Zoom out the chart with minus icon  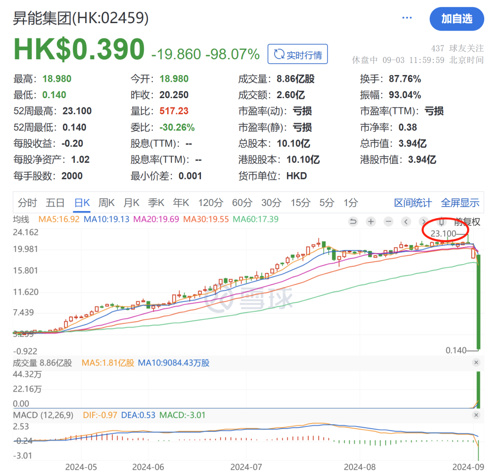click(x=388, y=222)
